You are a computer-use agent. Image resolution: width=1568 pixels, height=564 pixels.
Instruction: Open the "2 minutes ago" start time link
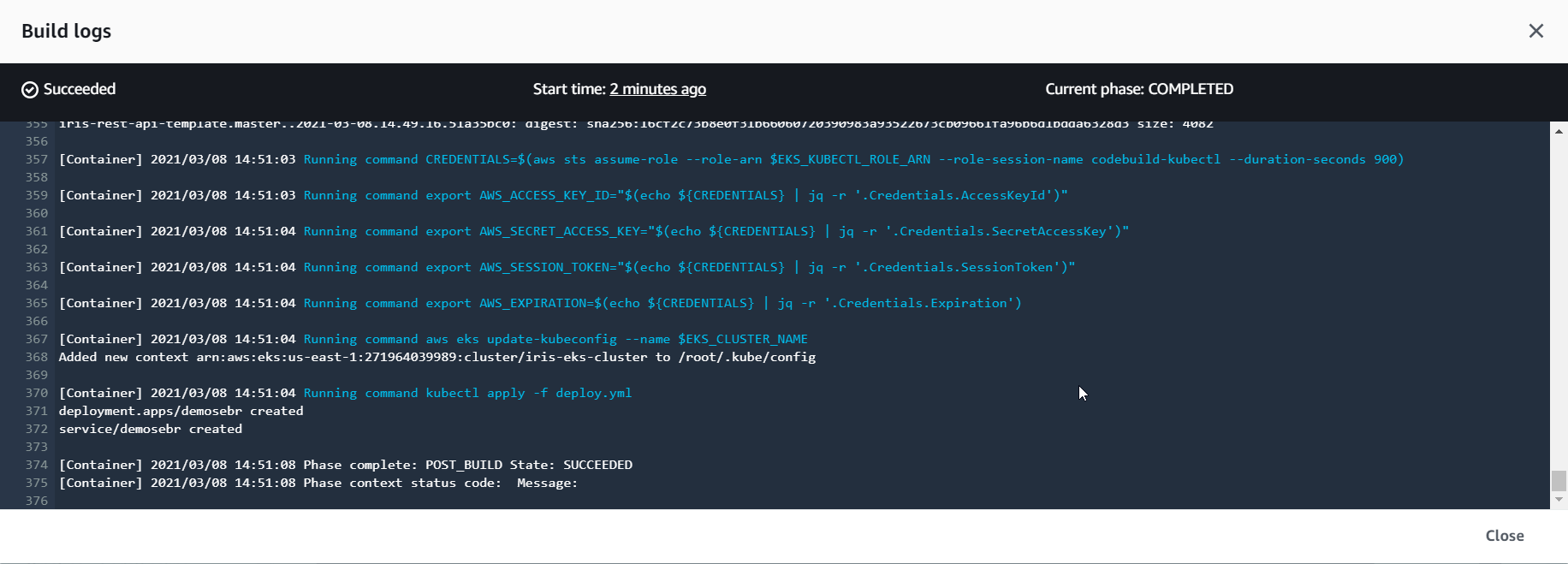tap(657, 89)
